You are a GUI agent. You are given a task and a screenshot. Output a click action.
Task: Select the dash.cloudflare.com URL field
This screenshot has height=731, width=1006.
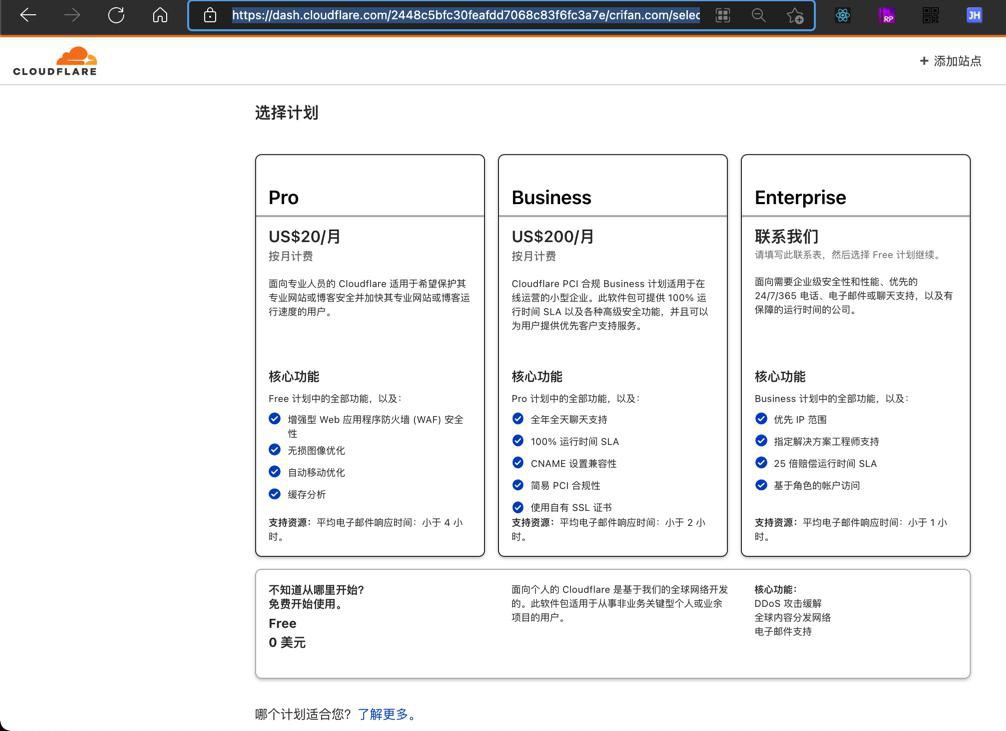pos(466,15)
